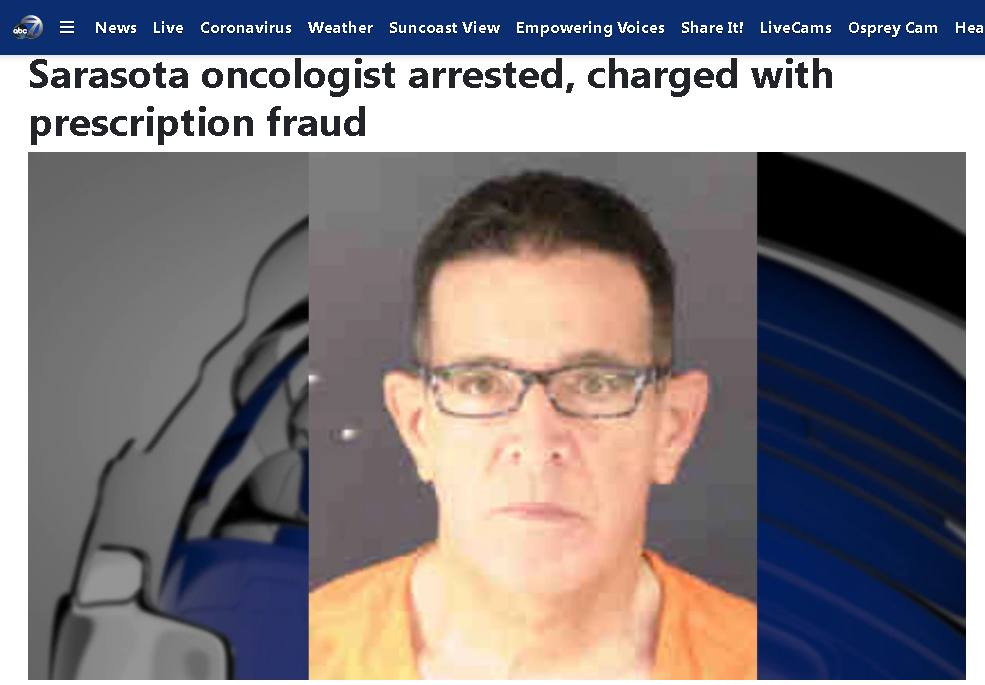
Task: Open the LiveCams page
Action: point(795,28)
